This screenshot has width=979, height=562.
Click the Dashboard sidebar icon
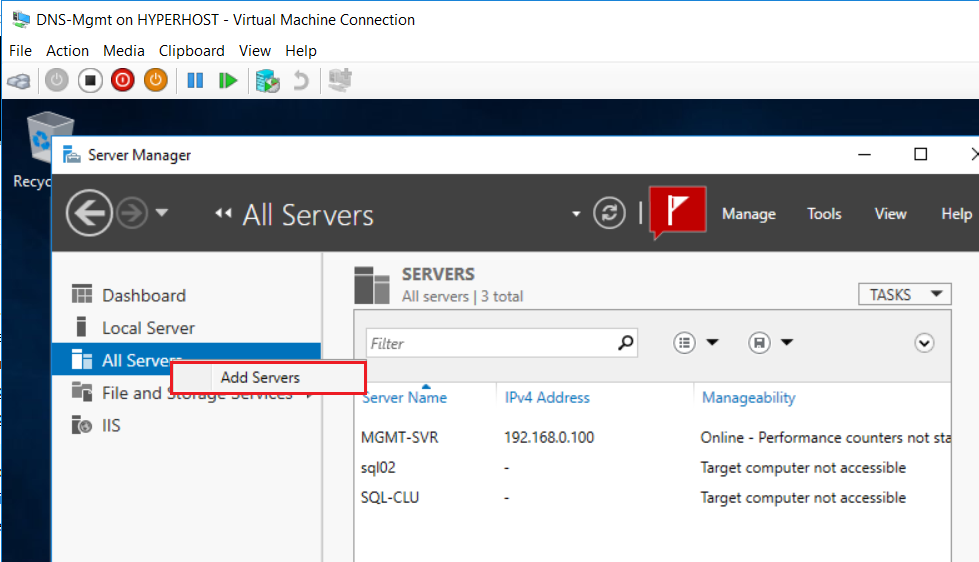click(x=82, y=294)
